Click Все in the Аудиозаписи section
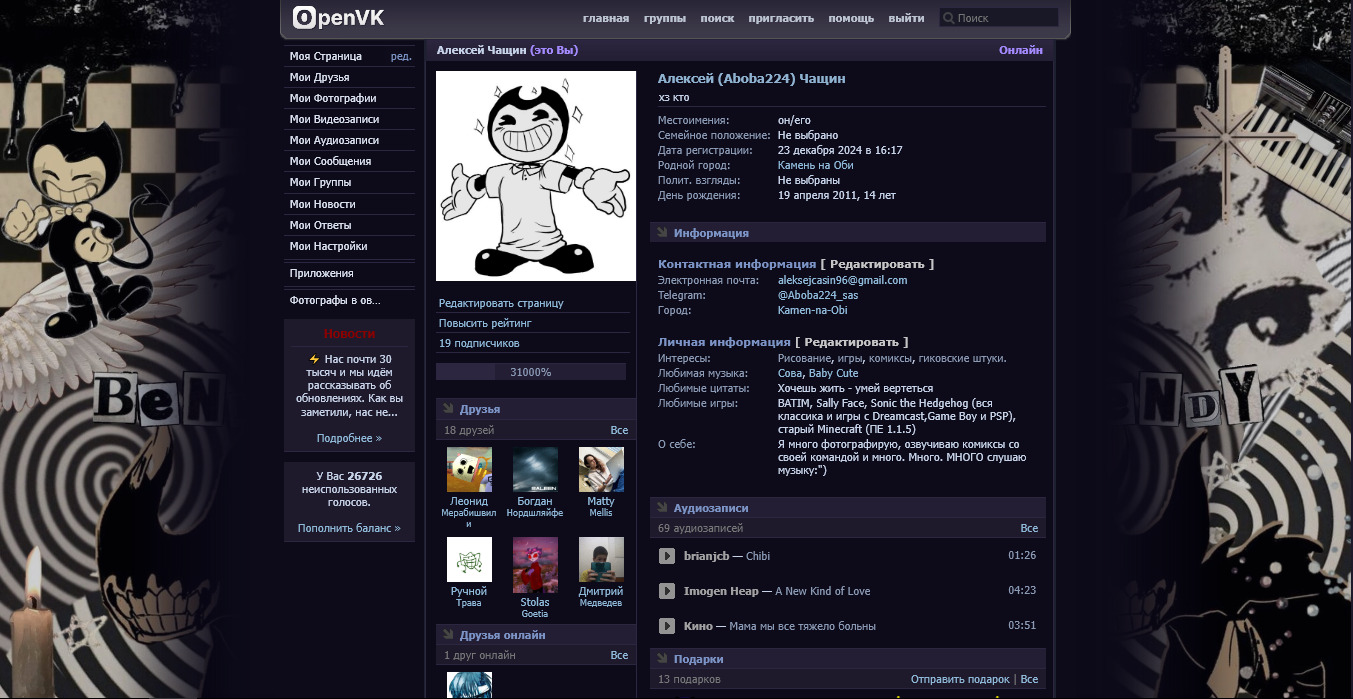Screen dimensions: 1353x699 click(1029, 528)
